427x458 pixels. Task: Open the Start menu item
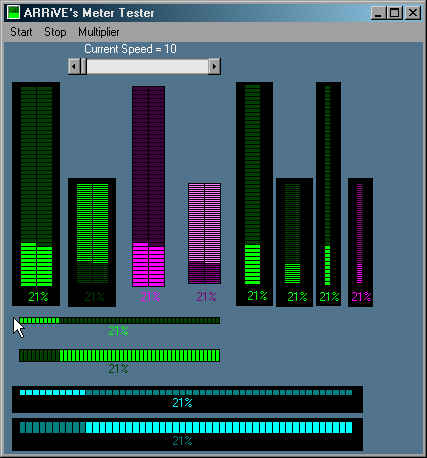[21, 32]
